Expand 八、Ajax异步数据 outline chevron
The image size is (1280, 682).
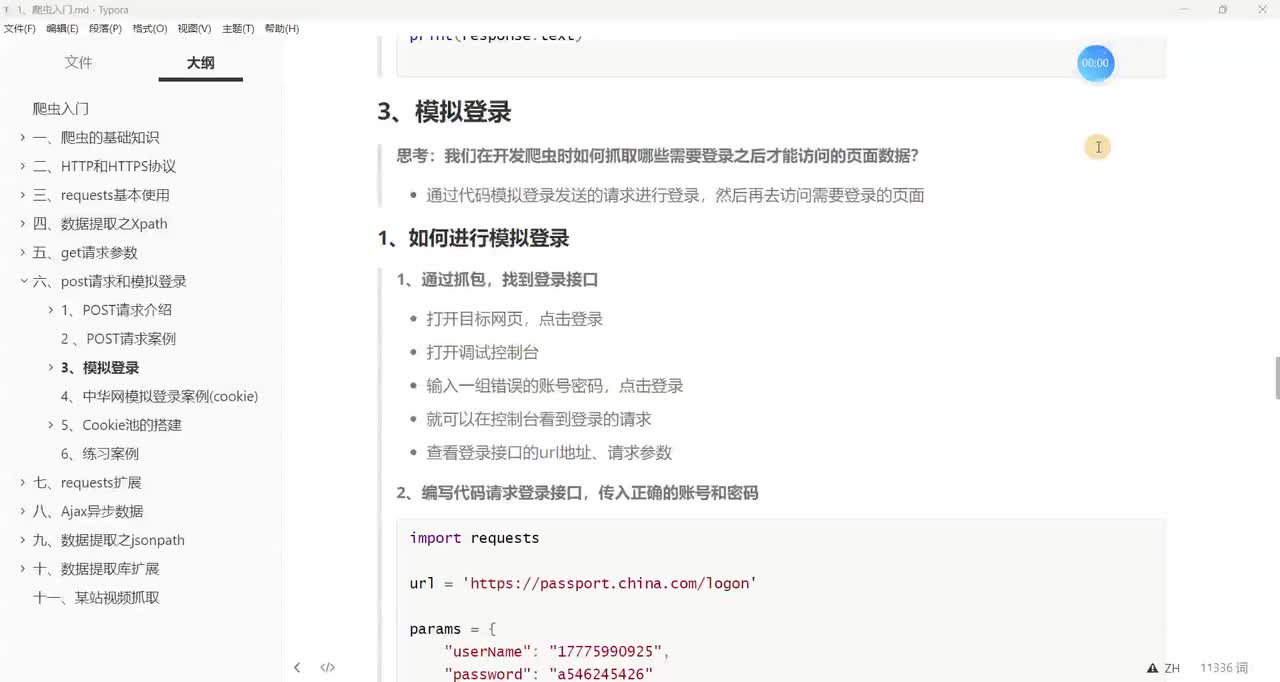point(23,511)
